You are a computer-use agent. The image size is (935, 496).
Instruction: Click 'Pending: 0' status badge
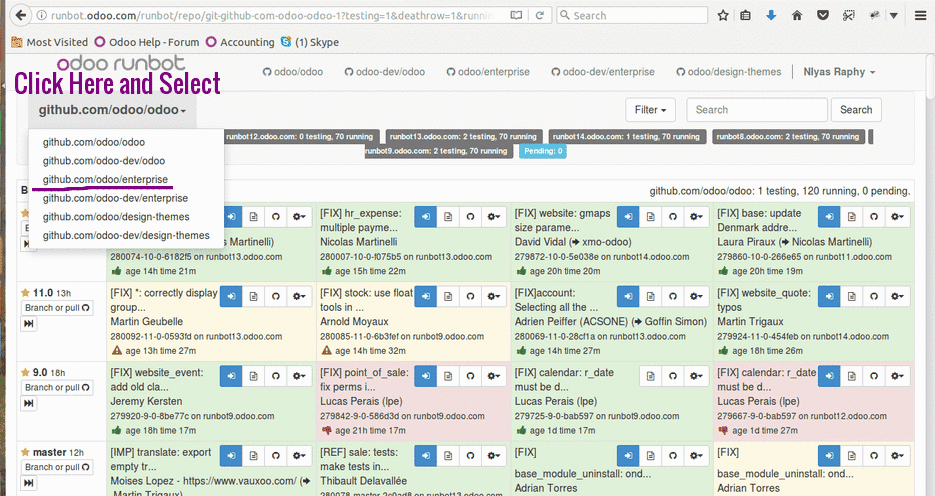click(x=543, y=151)
